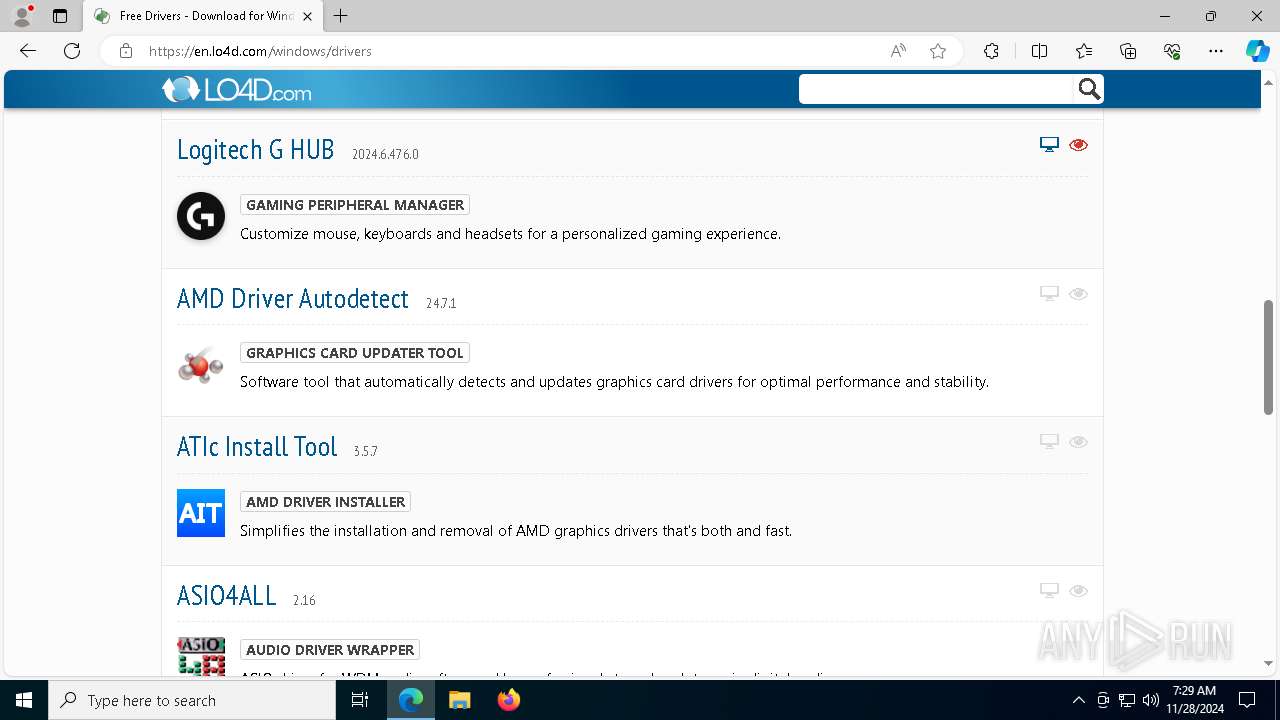
Task: Open the Logitech G HUB logo thumbnail
Action: [201, 216]
